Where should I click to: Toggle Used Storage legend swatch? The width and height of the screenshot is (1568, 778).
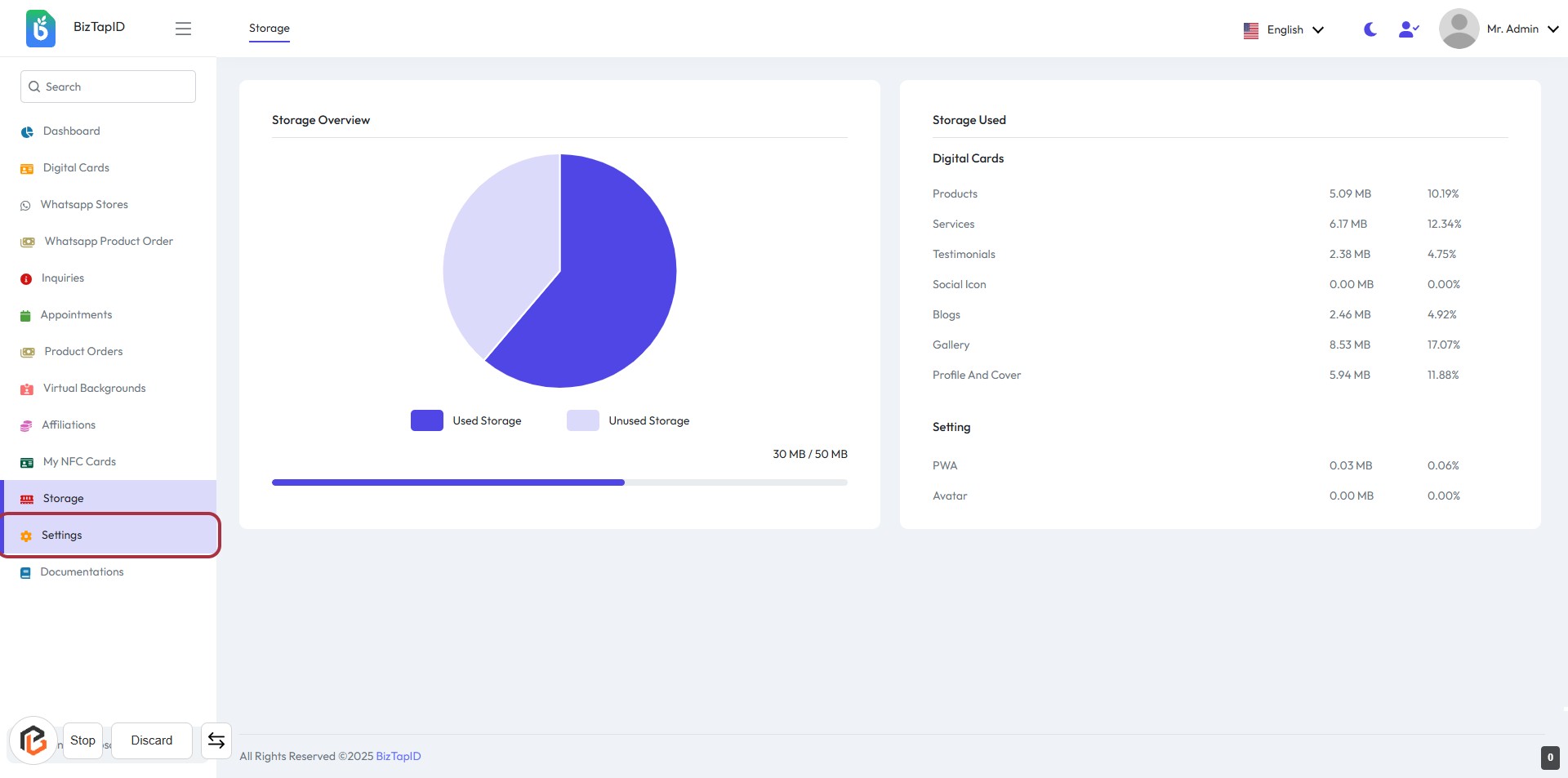point(426,420)
